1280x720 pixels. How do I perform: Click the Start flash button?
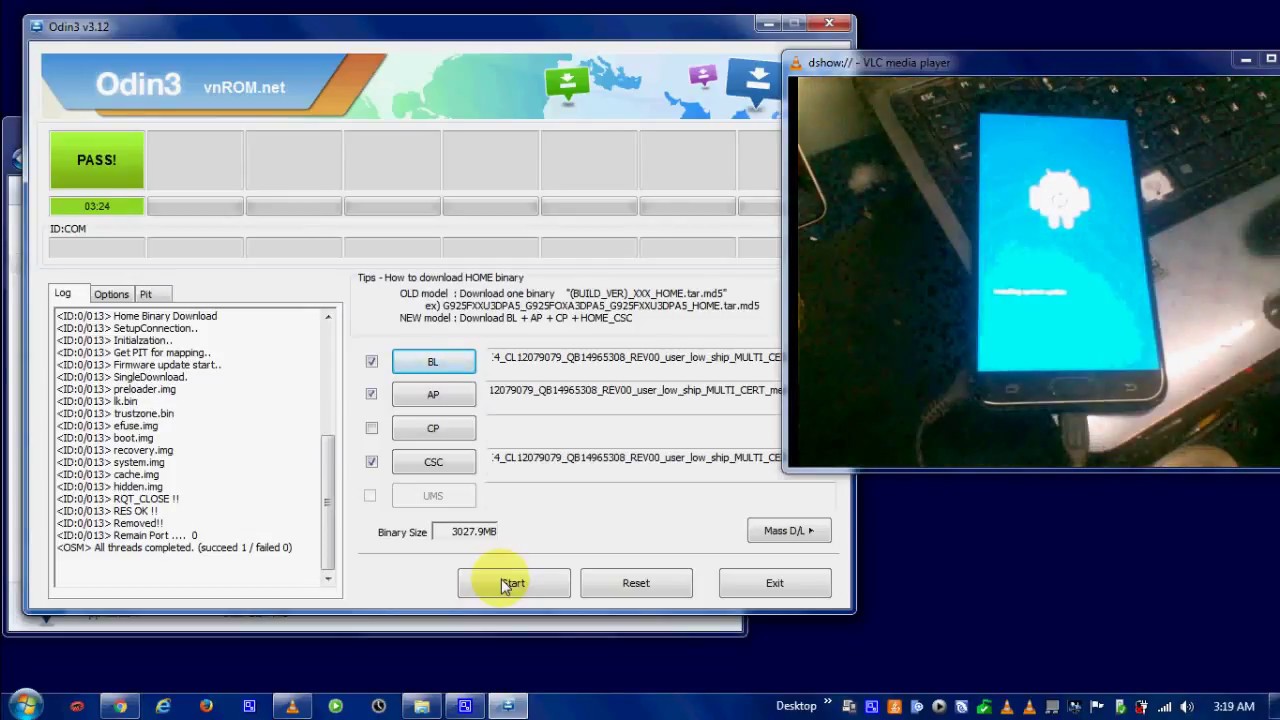pyautogui.click(x=514, y=583)
